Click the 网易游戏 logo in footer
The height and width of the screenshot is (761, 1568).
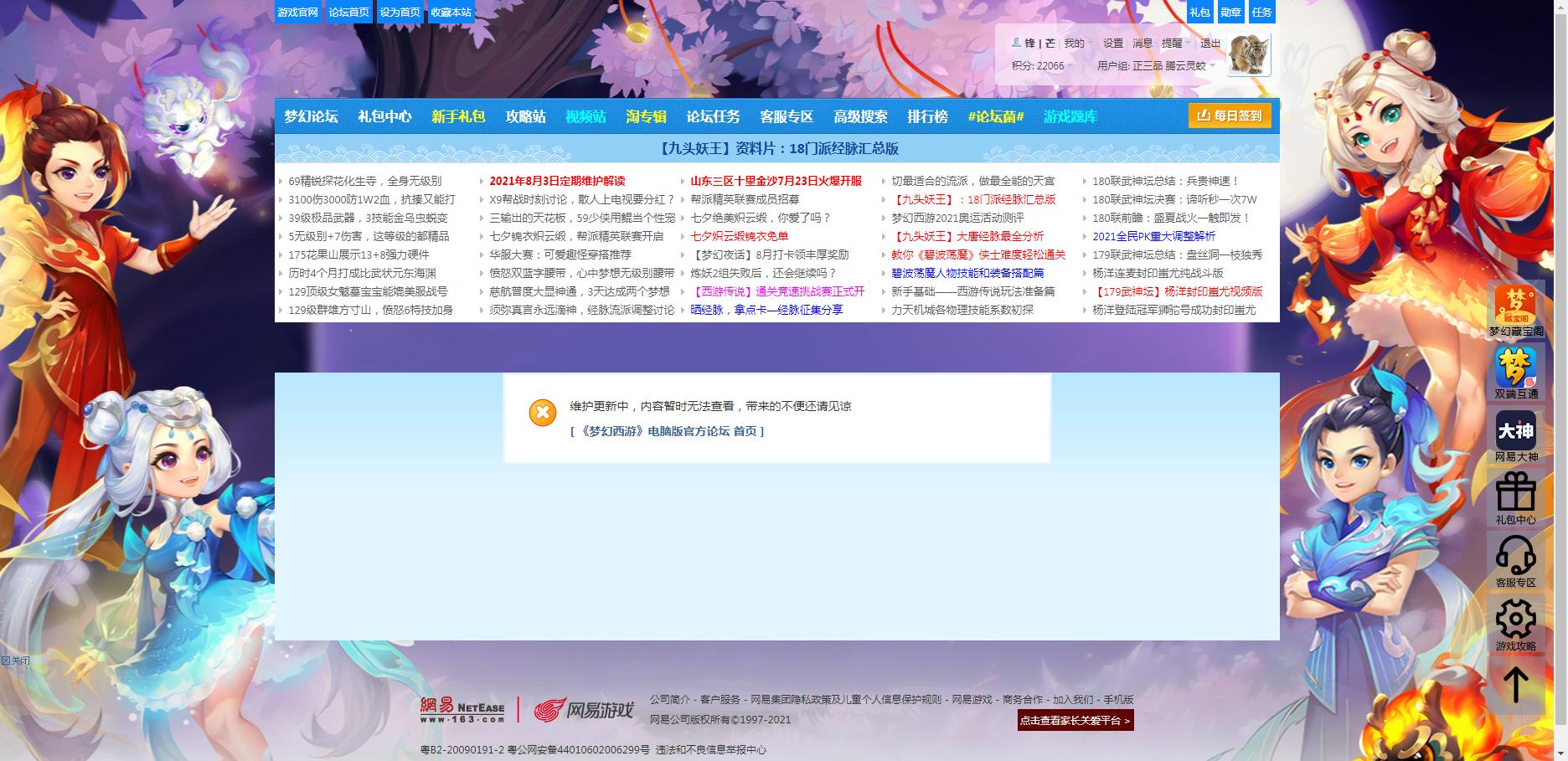click(x=584, y=710)
